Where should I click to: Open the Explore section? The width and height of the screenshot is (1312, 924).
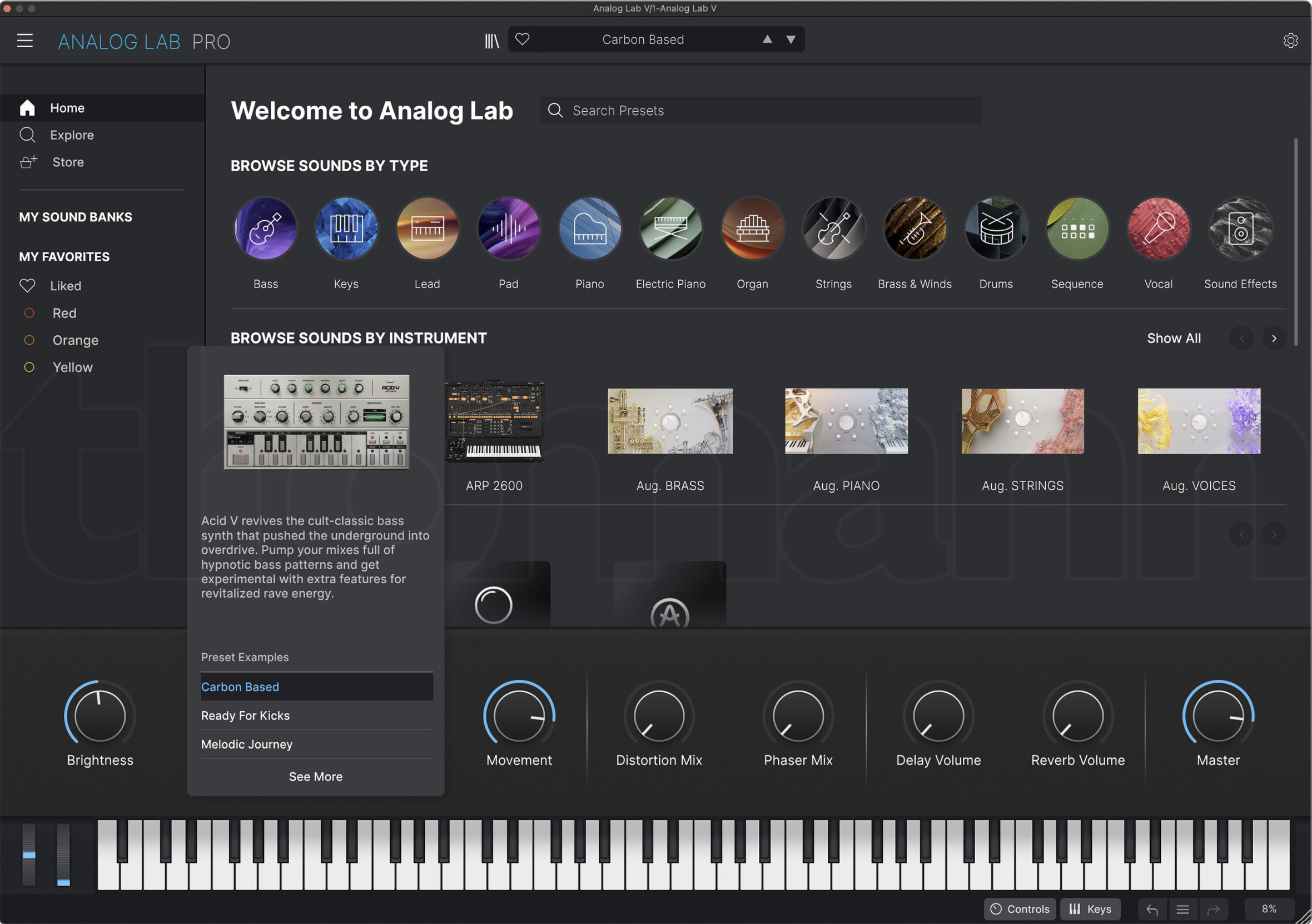(71, 135)
